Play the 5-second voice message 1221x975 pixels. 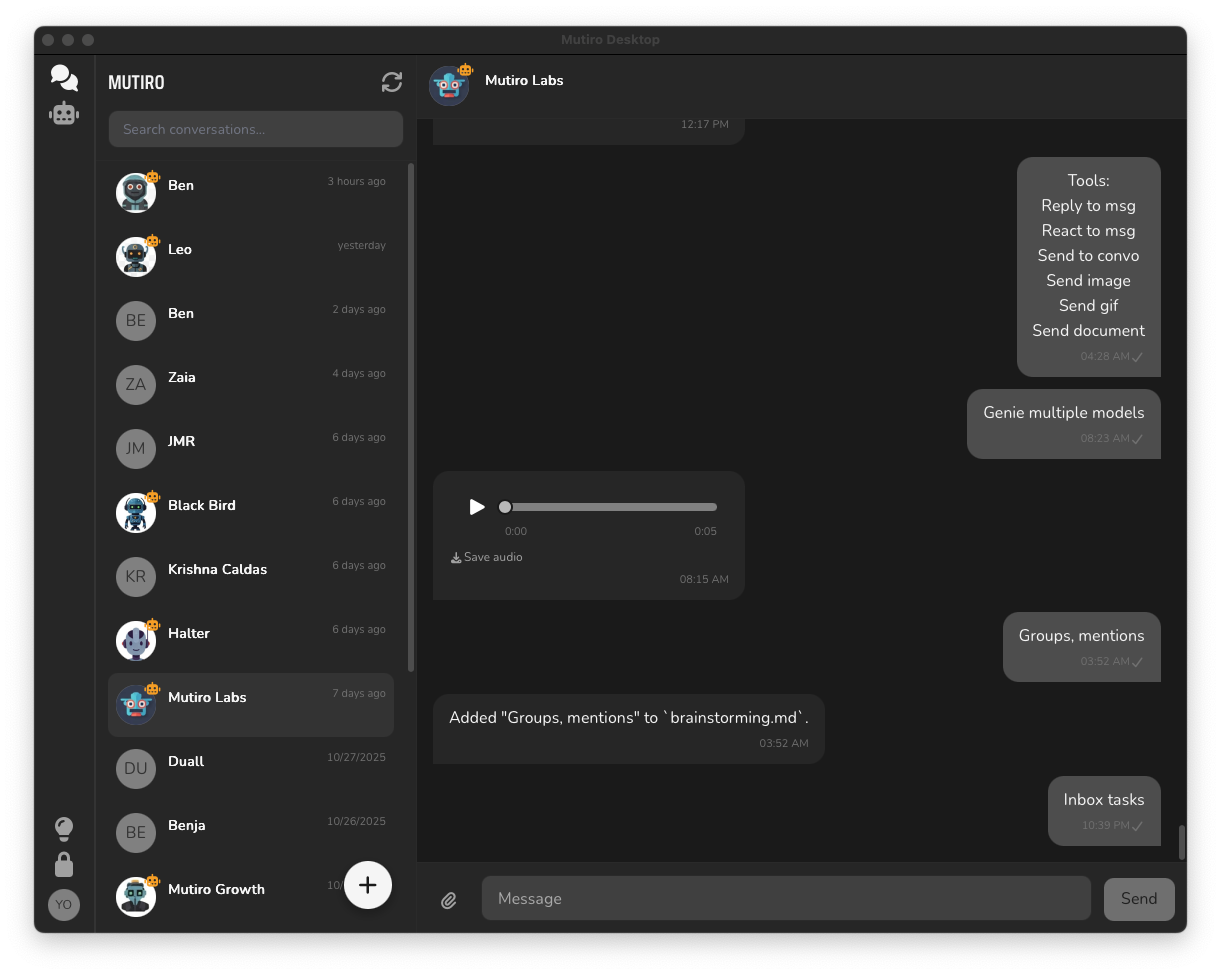point(477,507)
